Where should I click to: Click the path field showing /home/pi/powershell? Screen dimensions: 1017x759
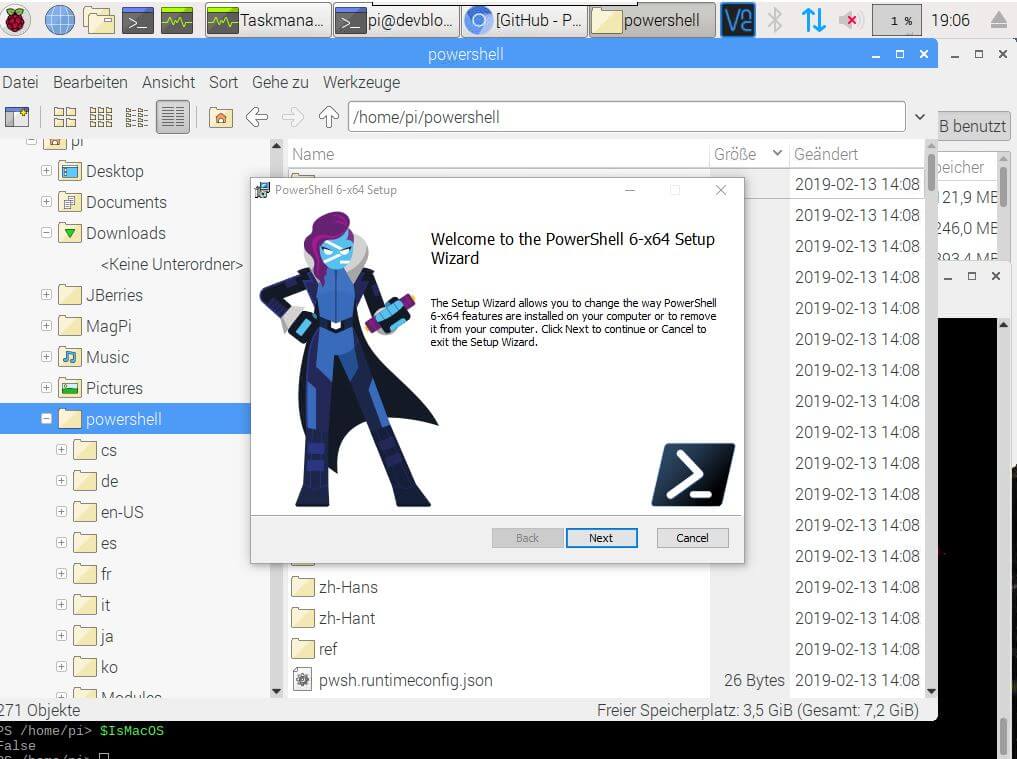pyautogui.click(x=626, y=117)
